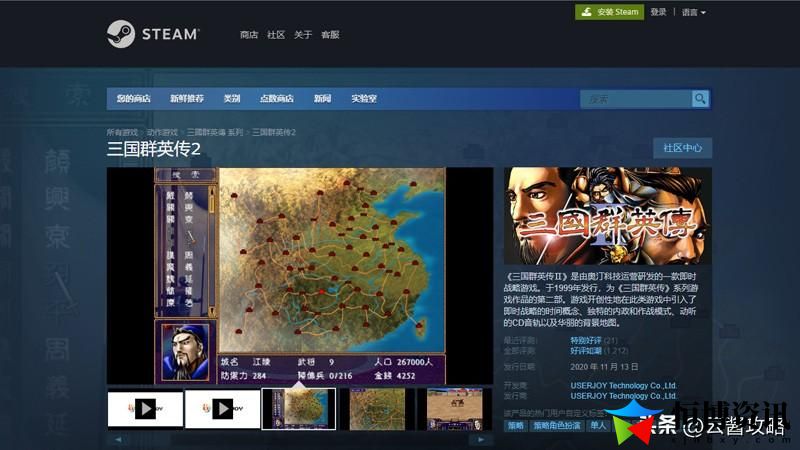Click the main game map screenshot

click(300, 276)
